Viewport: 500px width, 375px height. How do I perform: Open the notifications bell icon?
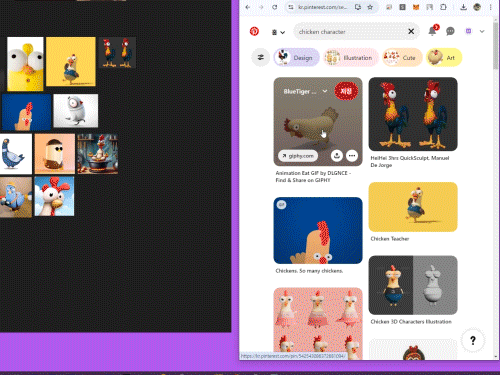tap(432, 31)
